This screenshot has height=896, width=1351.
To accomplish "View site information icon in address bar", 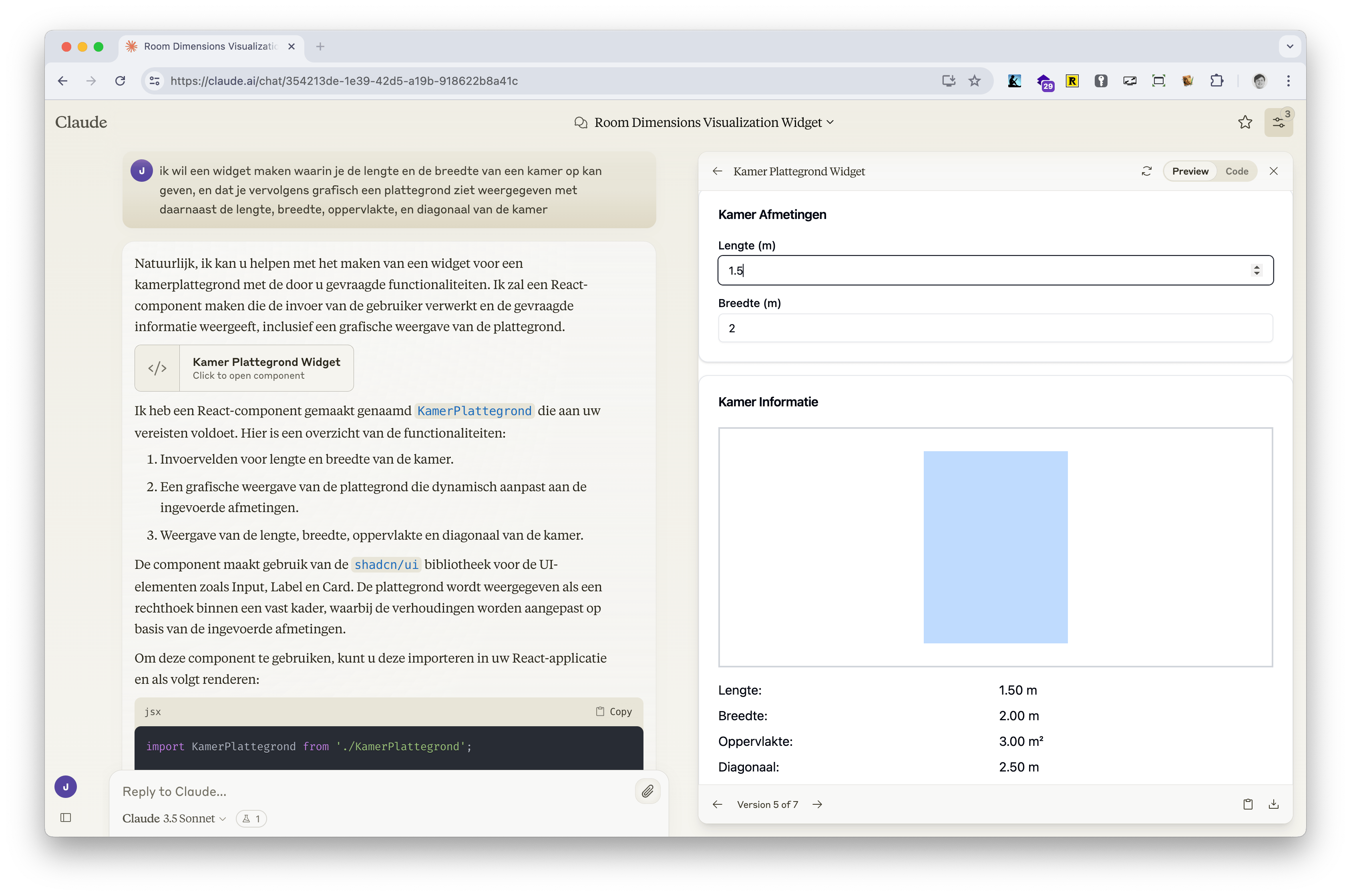I will coord(154,80).
